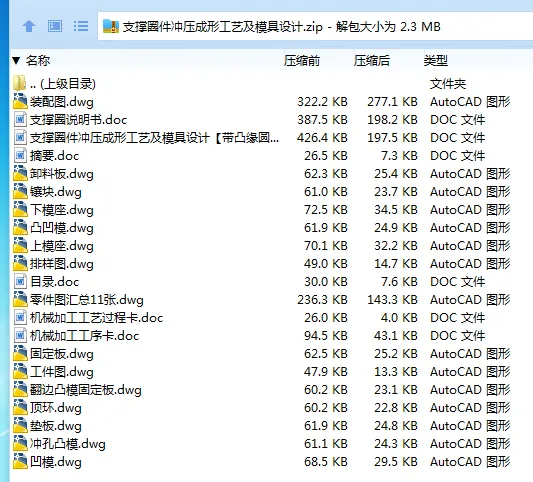Click file name 目录.doc
Viewport: 533px width, 482px height.
tap(54, 282)
